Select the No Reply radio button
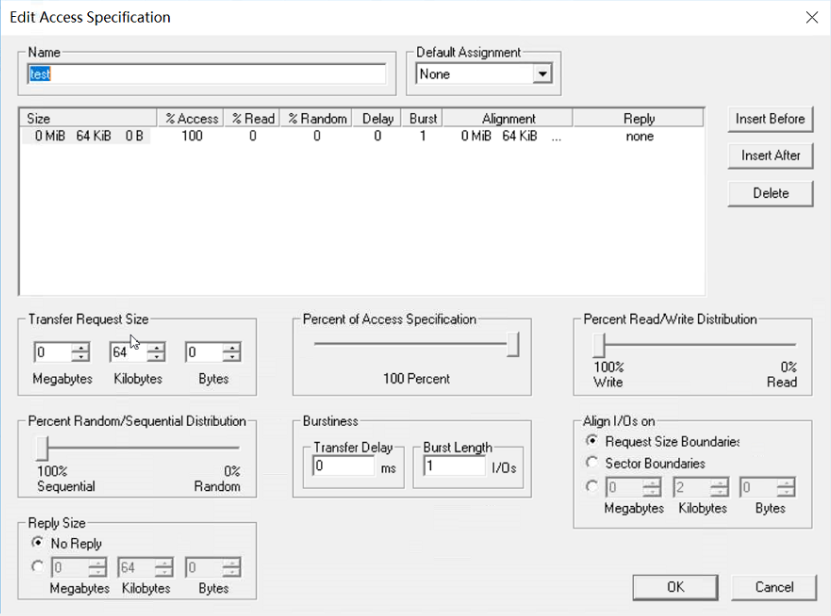This screenshot has width=831, height=616. click(39, 543)
